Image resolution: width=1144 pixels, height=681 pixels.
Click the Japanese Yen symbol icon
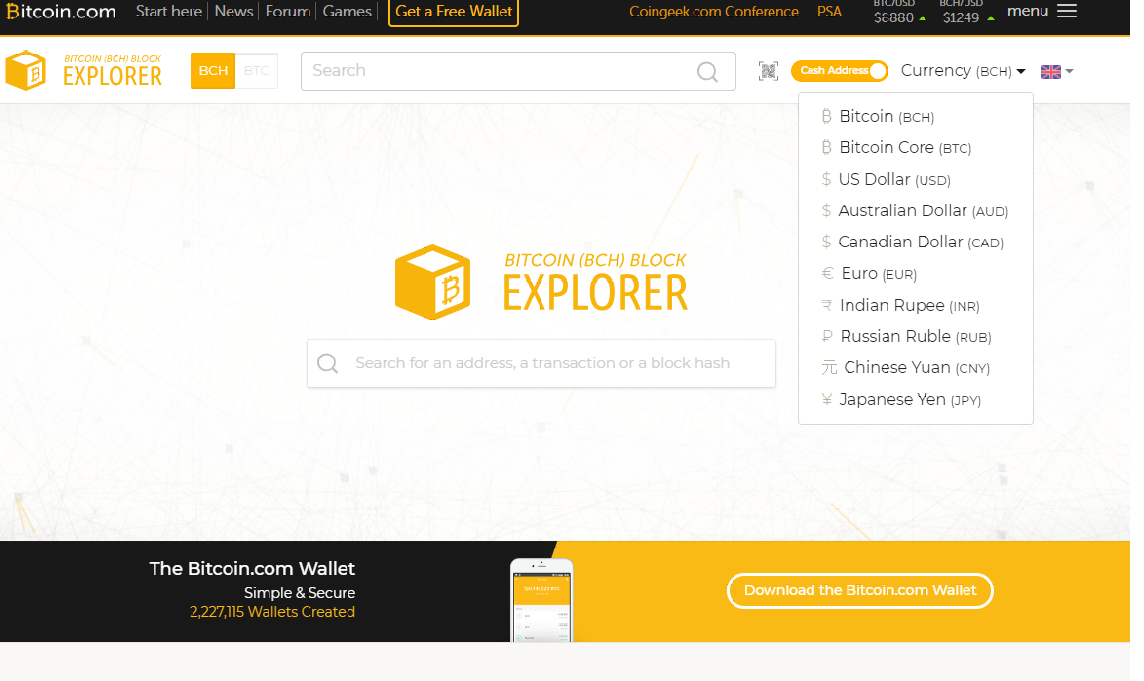(827, 399)
